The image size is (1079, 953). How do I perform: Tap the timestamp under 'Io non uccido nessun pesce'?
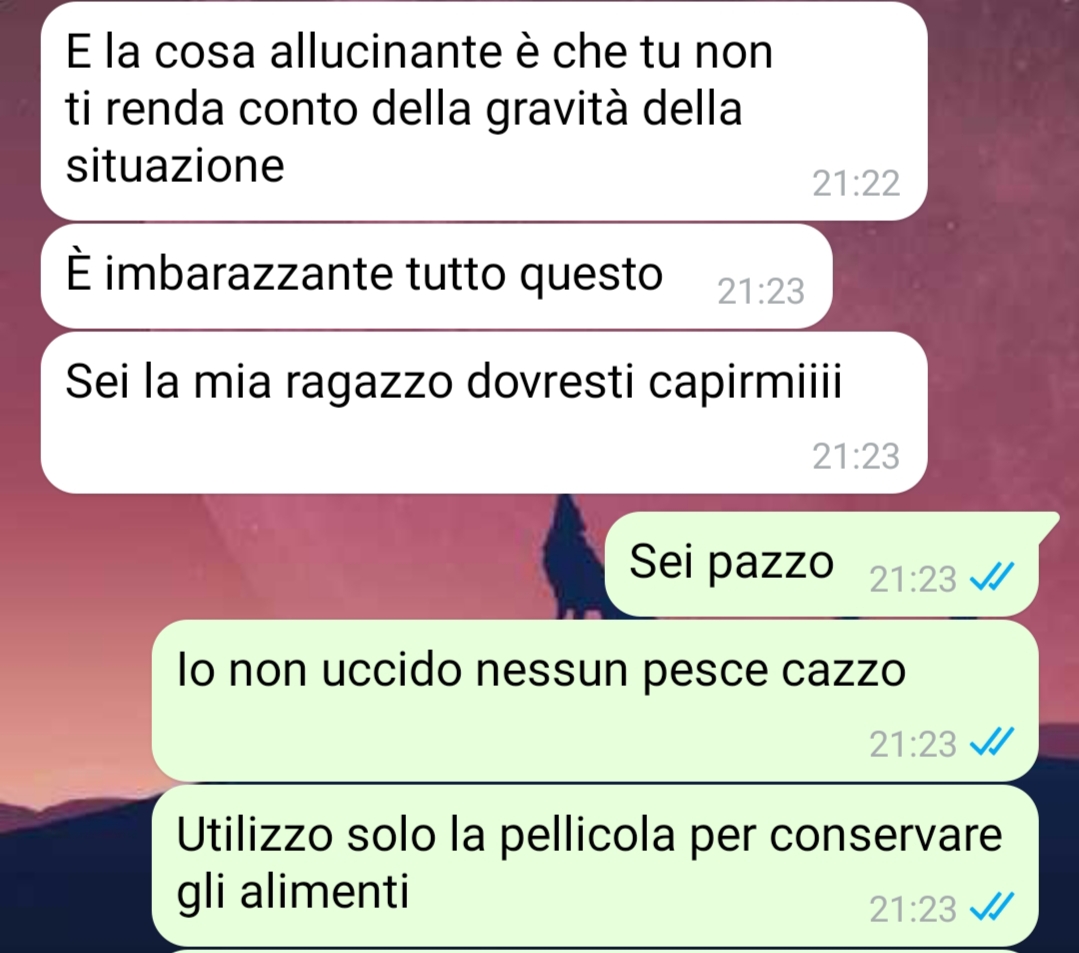(912, 744)
